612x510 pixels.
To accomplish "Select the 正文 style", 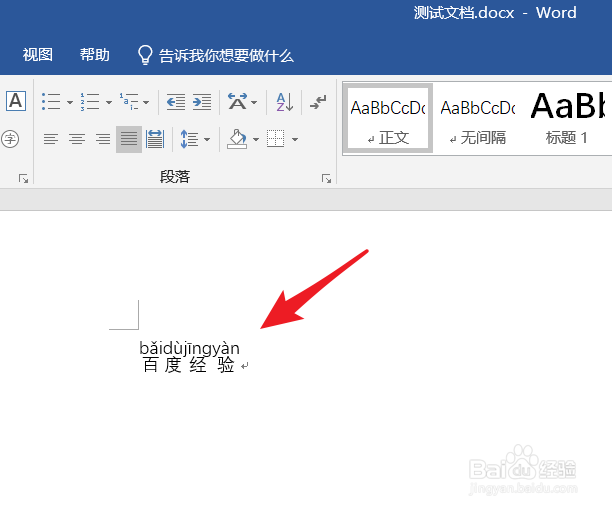I will [x=388, y=119].
